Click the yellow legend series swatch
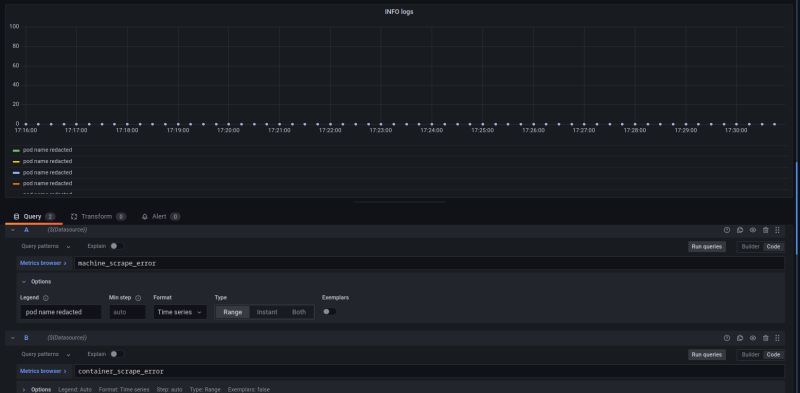The height and width of the screenshot is (393, 800). (x=16, y=162)
